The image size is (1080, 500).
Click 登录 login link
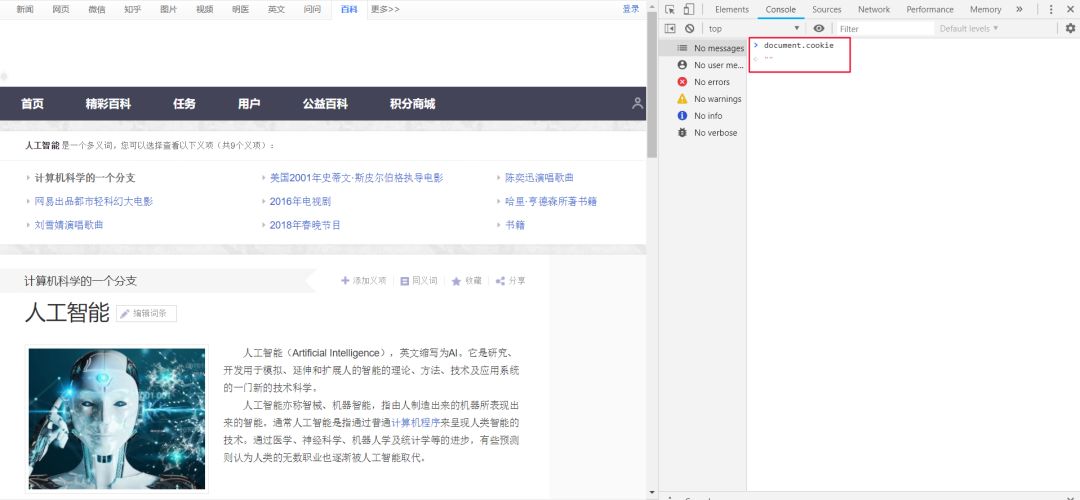tap(631, 9)
